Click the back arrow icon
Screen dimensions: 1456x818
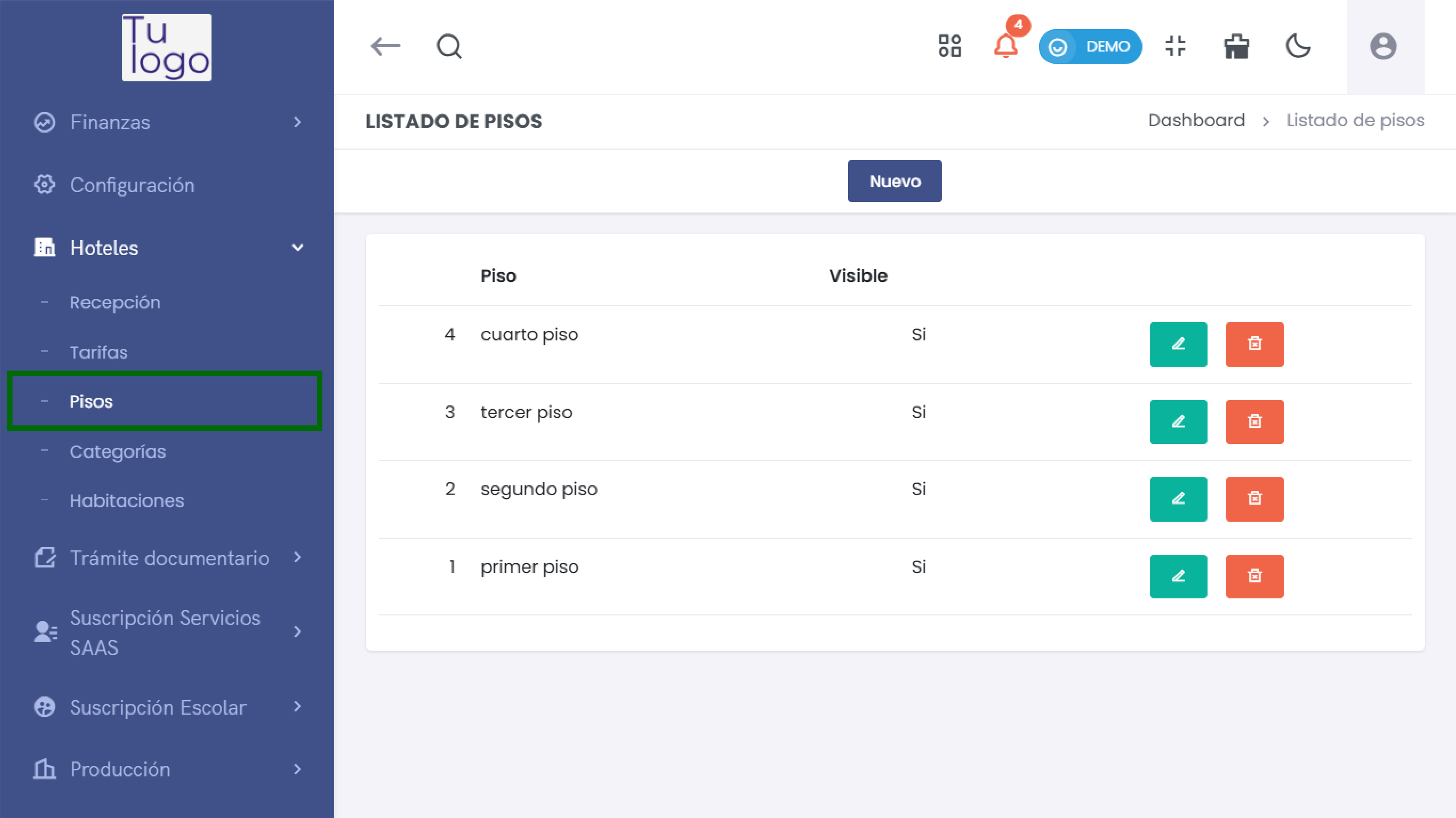point(385,46)
